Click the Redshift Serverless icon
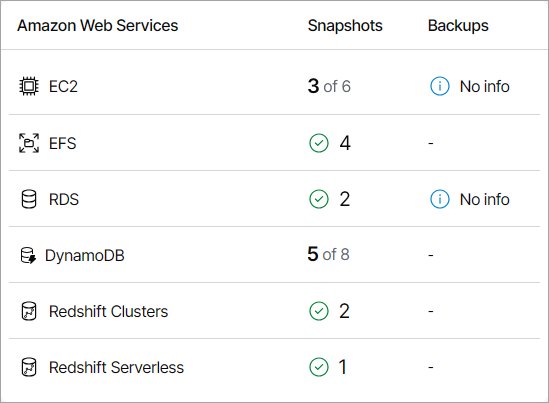This screenshot has height=403, width=549. coord(29,367)
